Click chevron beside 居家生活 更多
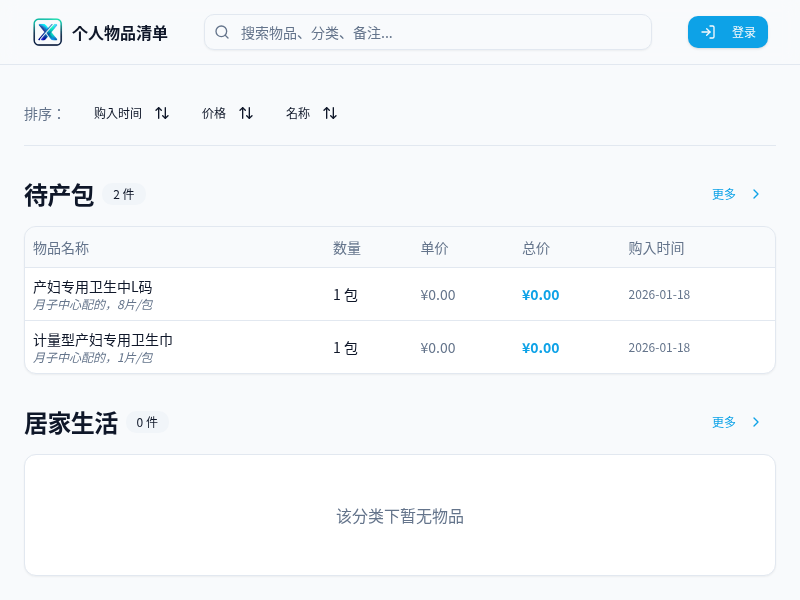The height and width of the screenshot is (600, 800). [x=756, y=422]
